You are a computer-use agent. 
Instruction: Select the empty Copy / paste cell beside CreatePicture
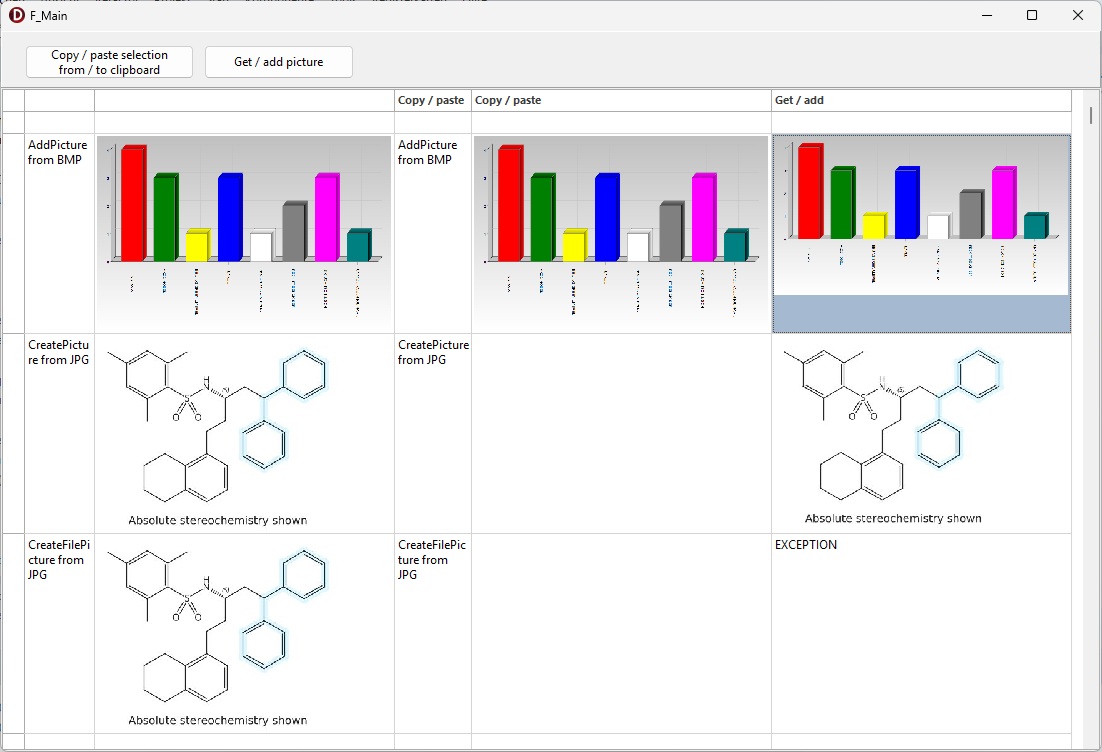pos(620,432)
